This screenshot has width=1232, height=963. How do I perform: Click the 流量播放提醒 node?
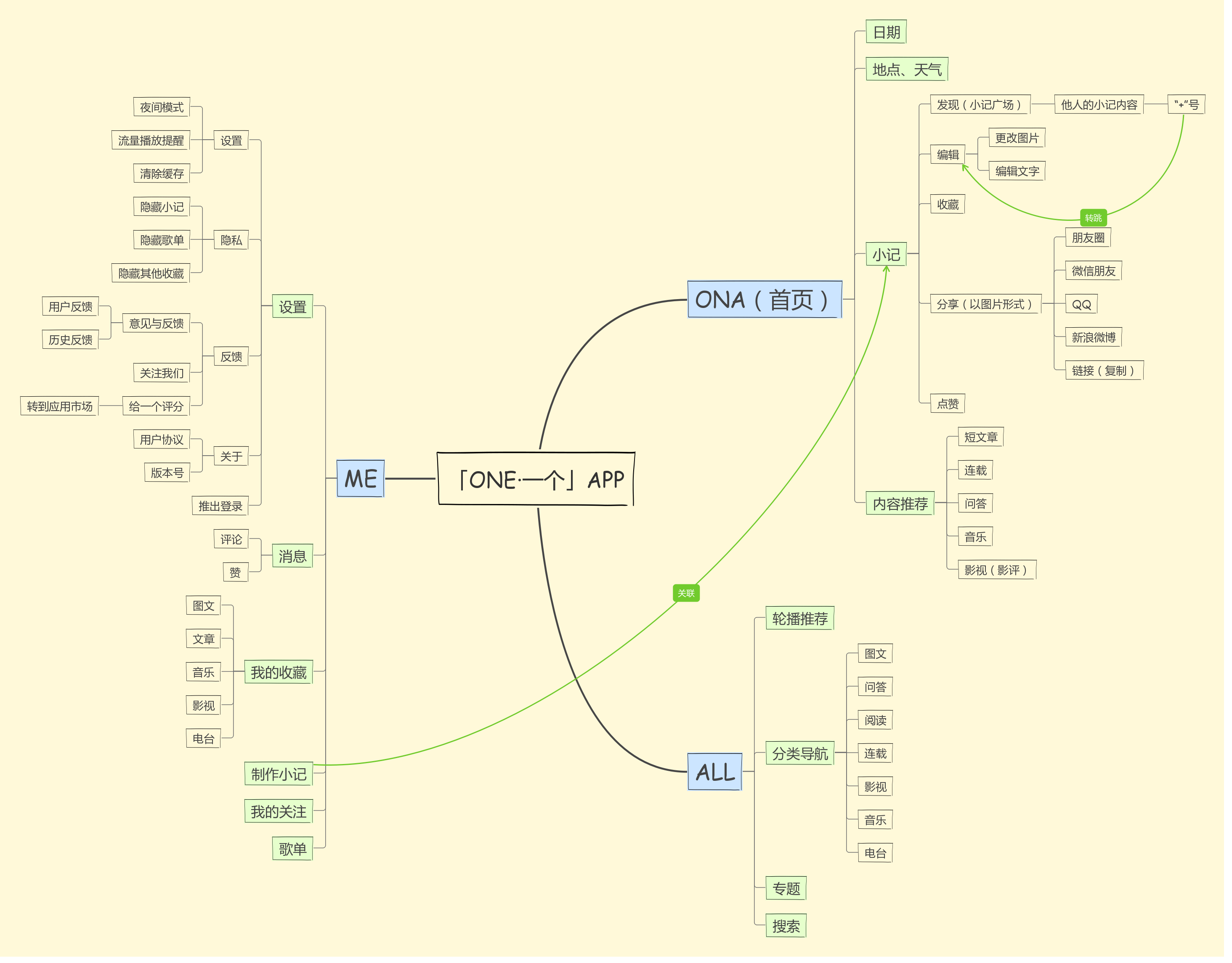click(152, 141)
